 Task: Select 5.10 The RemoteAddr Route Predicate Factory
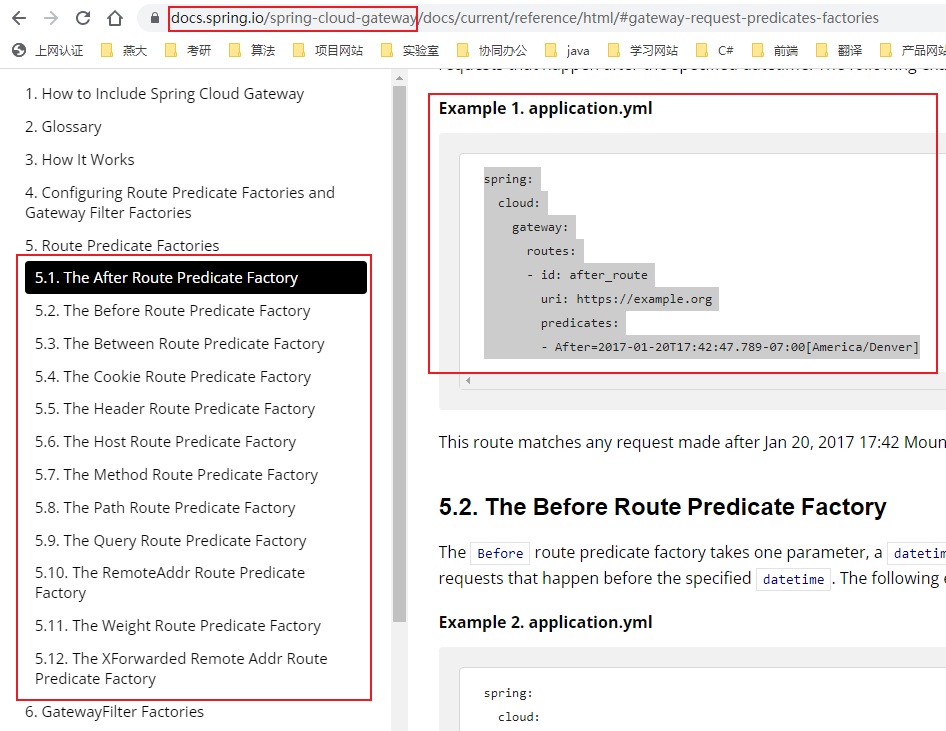[x=170, y=583]
